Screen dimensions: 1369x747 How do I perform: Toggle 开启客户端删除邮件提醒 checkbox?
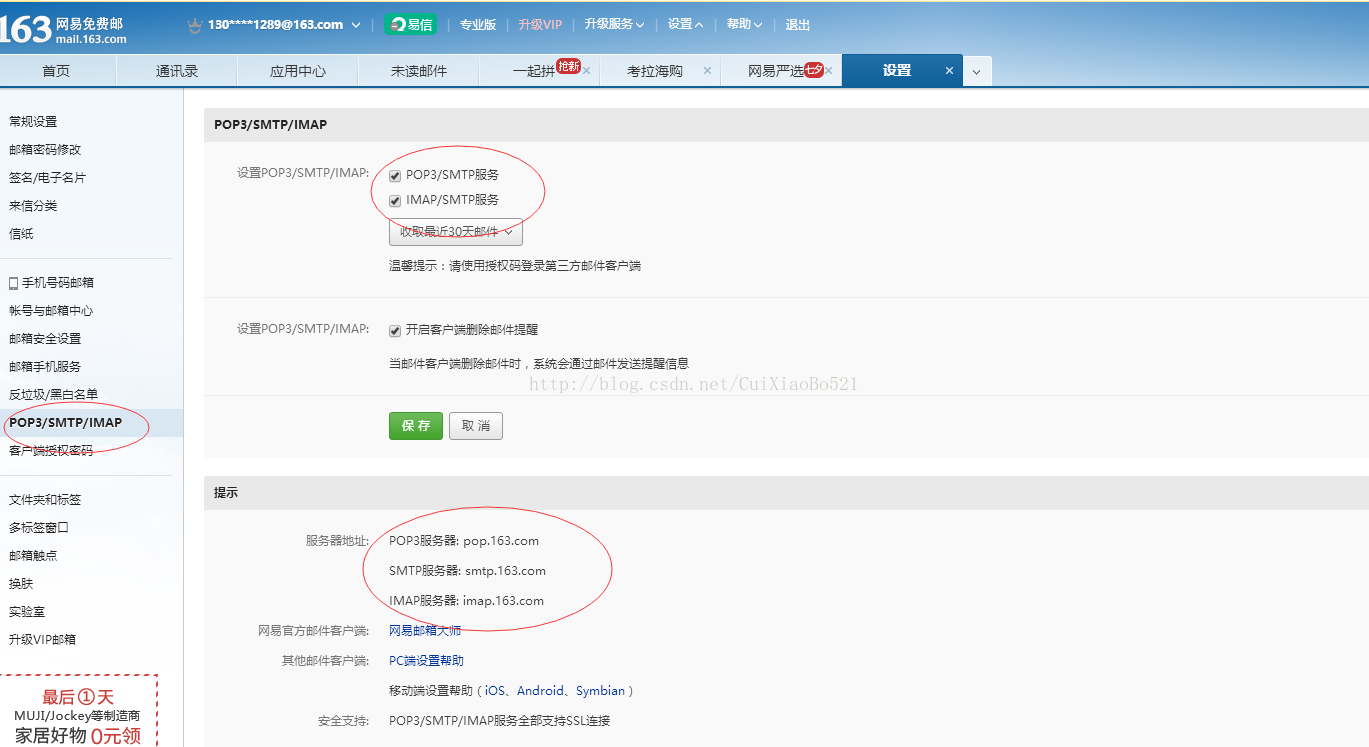tap(395, 330)
